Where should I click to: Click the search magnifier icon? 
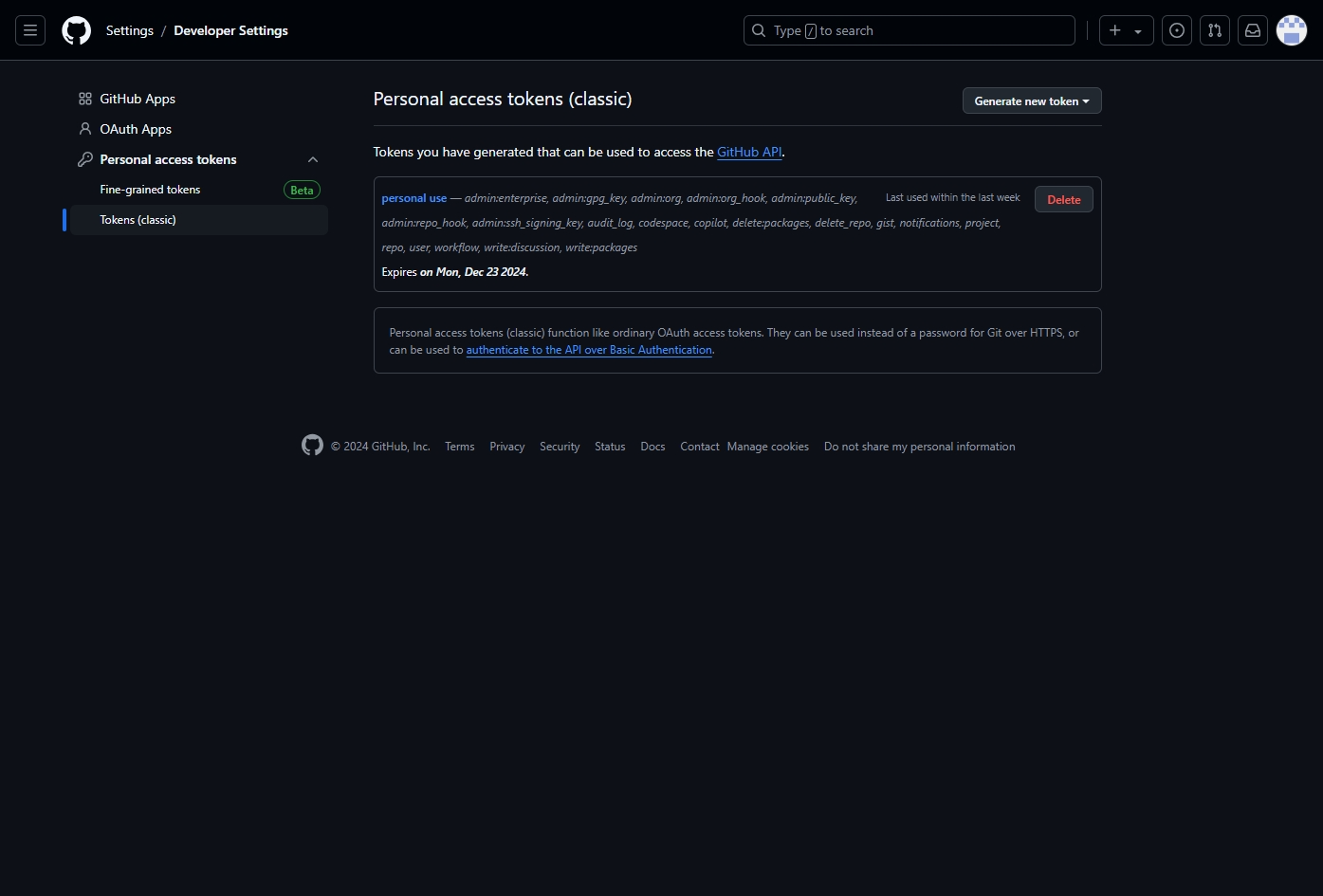pyautogui.click(x=759, y=30)
